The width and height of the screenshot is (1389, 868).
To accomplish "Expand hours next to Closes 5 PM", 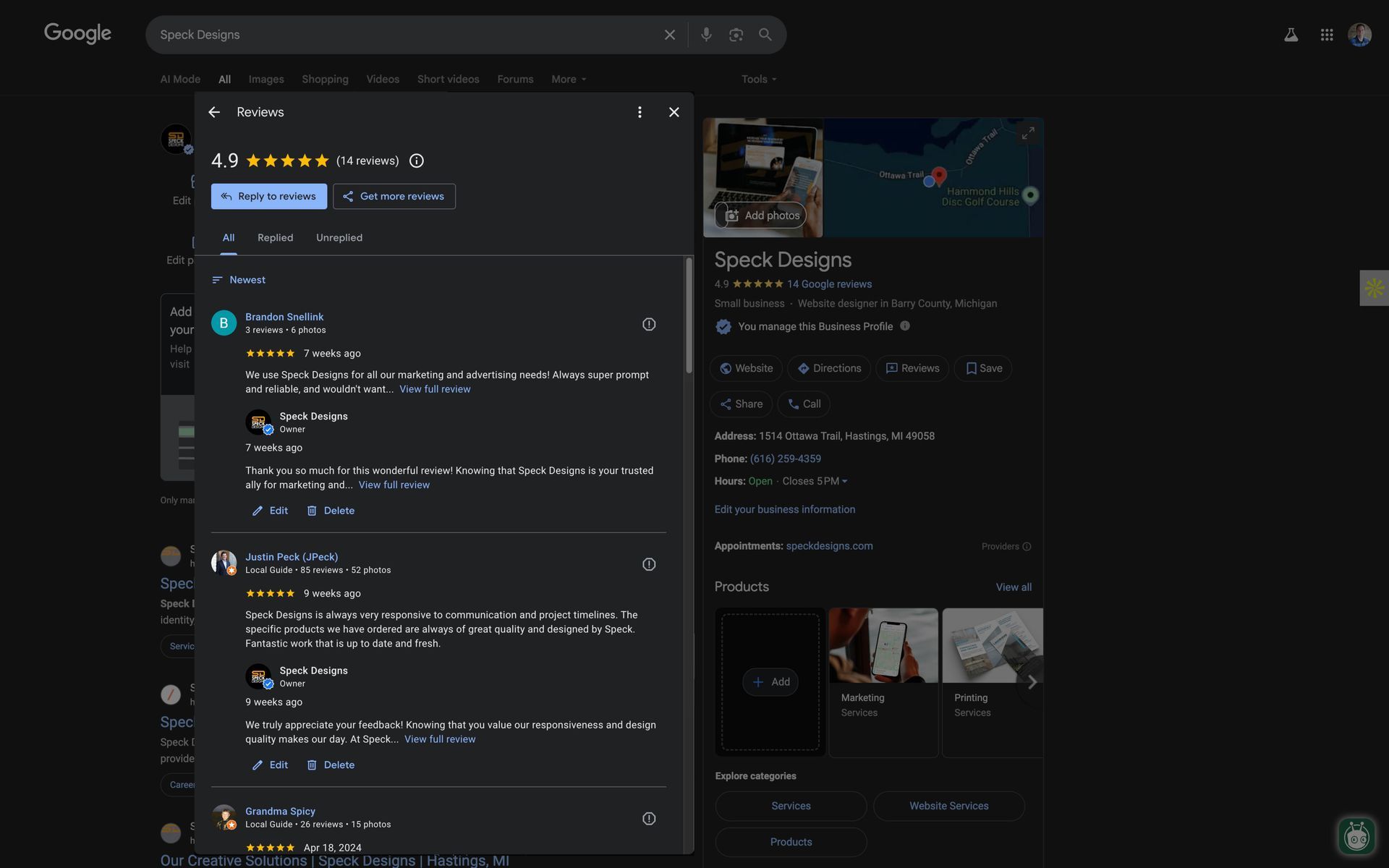I will tap(844, 482).
